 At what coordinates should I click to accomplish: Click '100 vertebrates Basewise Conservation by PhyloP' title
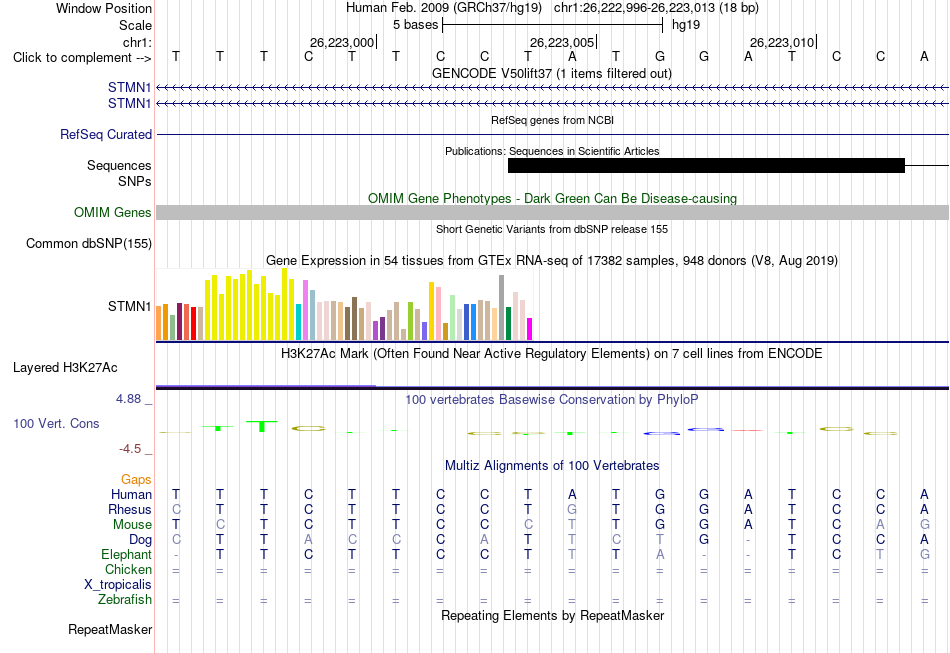[x=551, y=399]
